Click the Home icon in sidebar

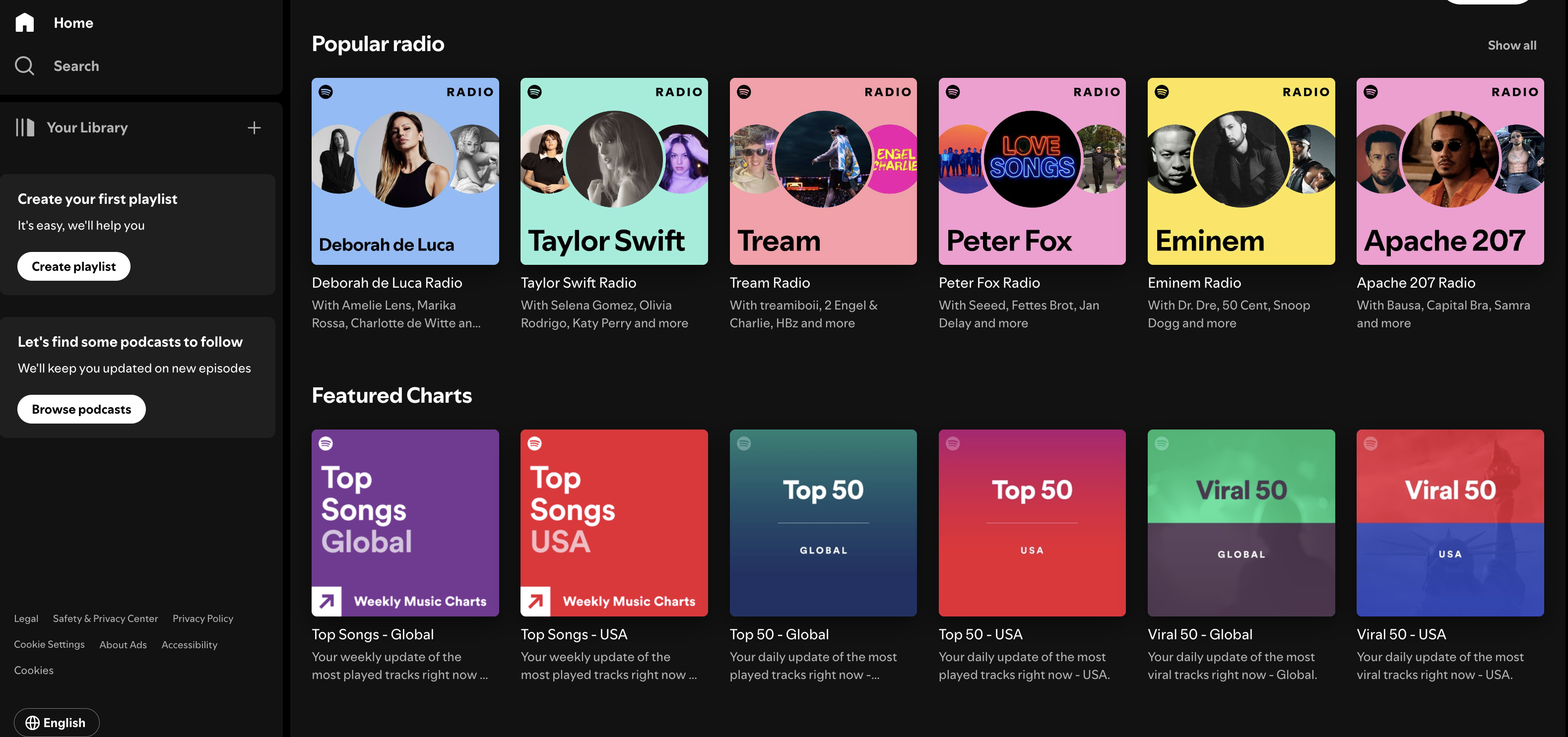pyautogui.click(x=24, y=22)
